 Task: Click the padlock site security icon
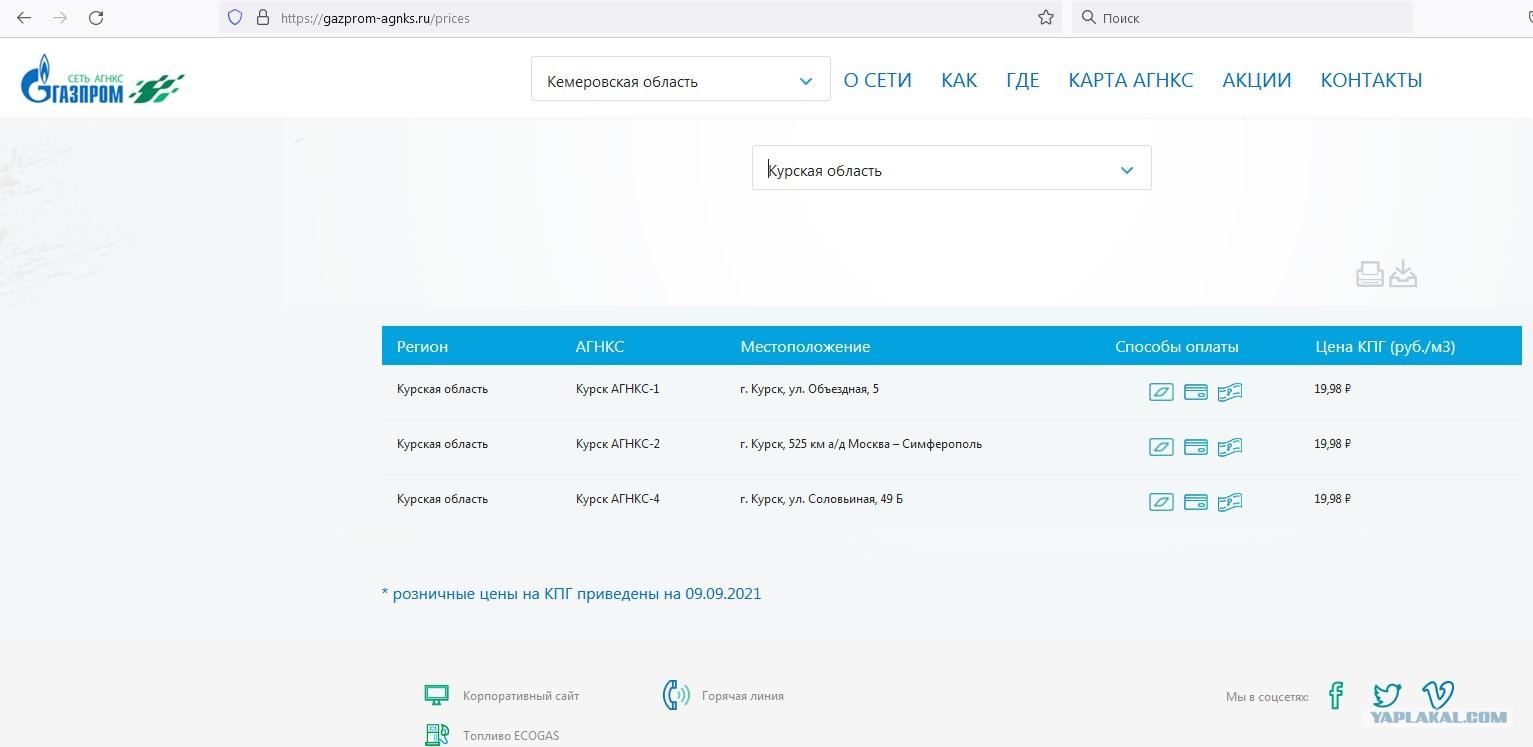pyautogui.click(x=263, y=17)
